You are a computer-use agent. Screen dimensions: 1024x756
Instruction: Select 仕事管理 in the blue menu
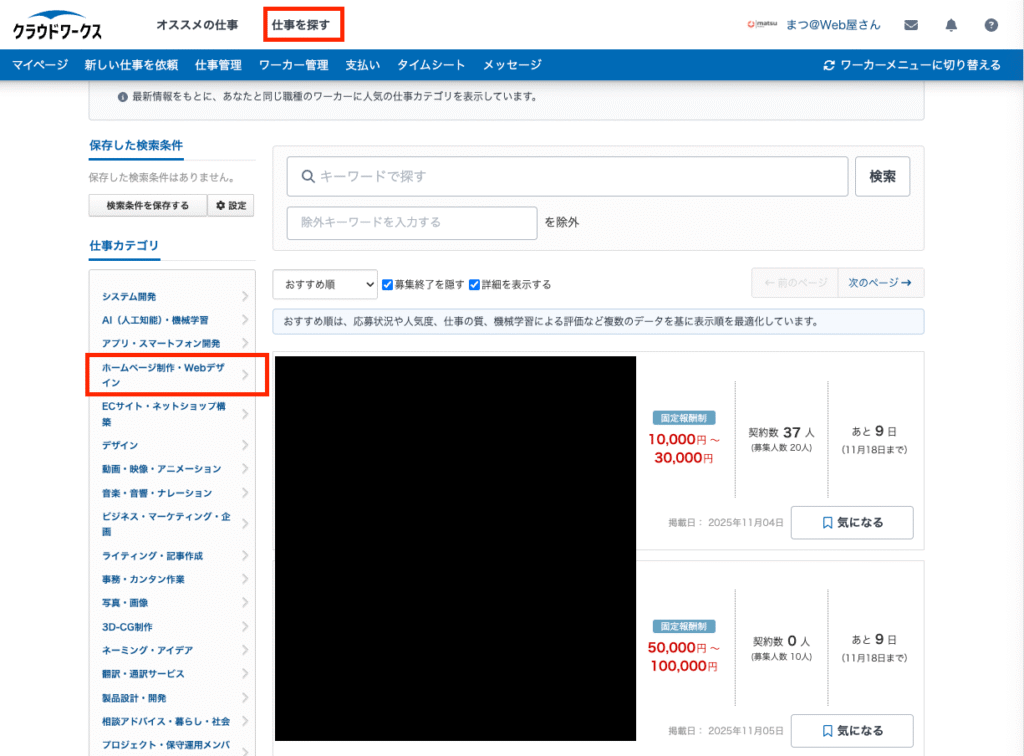point(218,65)
